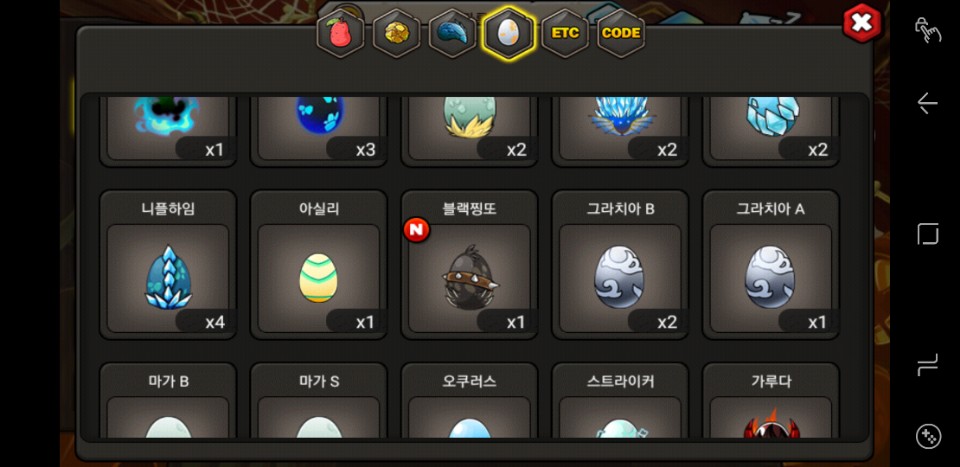Tap the 마가 B egg slot

(x=168, y=401)
